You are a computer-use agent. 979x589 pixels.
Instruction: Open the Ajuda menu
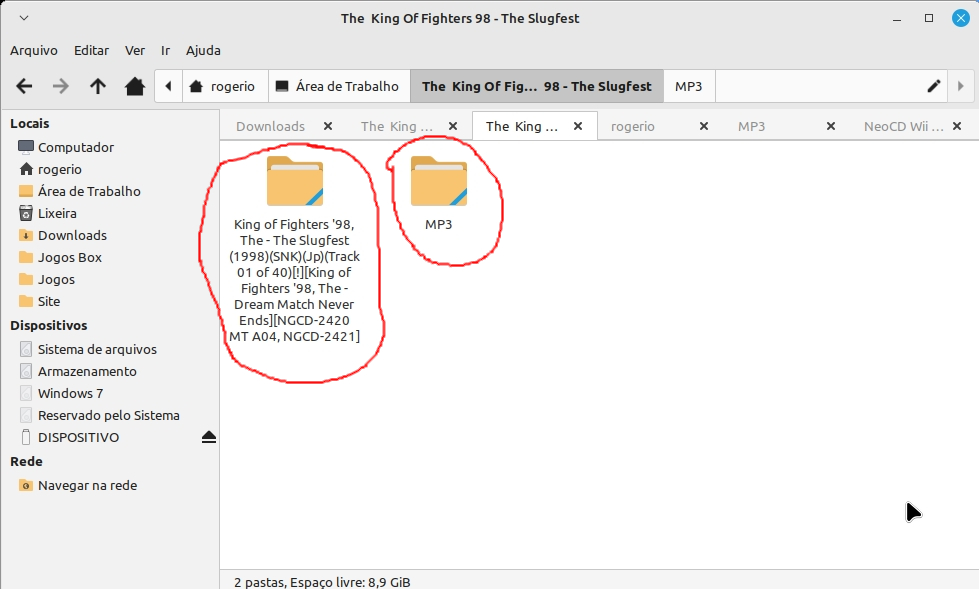click(203, 50)
